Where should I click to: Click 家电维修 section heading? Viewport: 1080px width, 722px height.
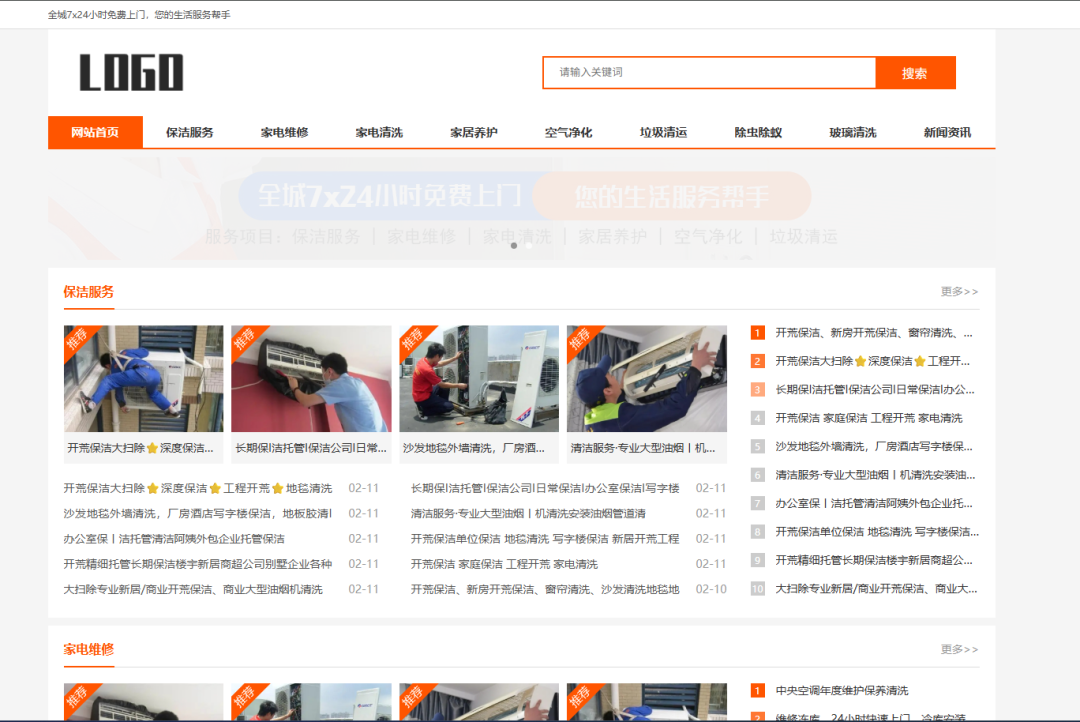89,649
